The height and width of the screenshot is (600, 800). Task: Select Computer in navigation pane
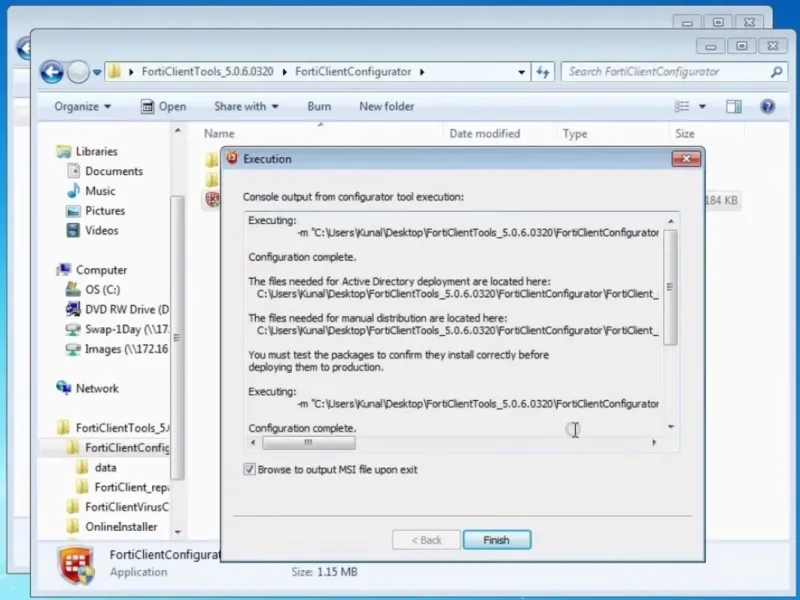101,270
